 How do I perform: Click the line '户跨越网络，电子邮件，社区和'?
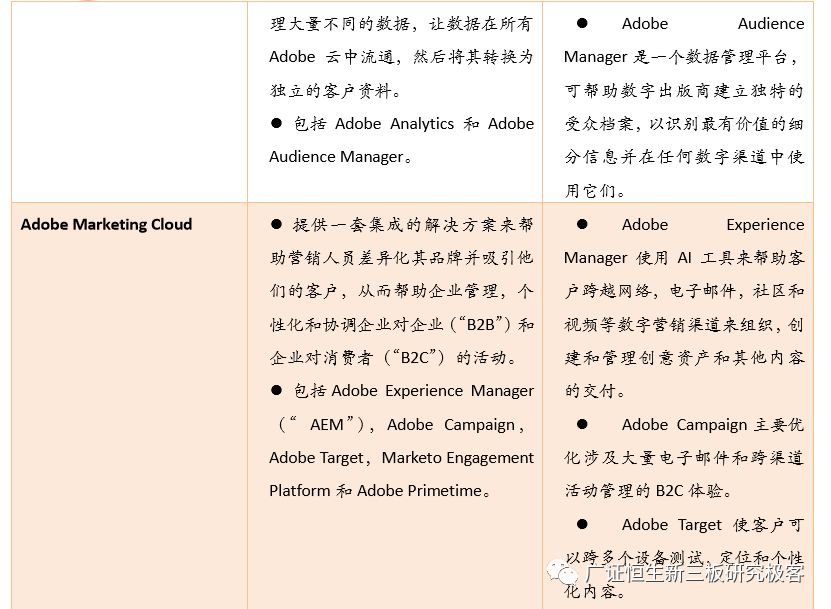pyautogui.click(x=684, y=291)
